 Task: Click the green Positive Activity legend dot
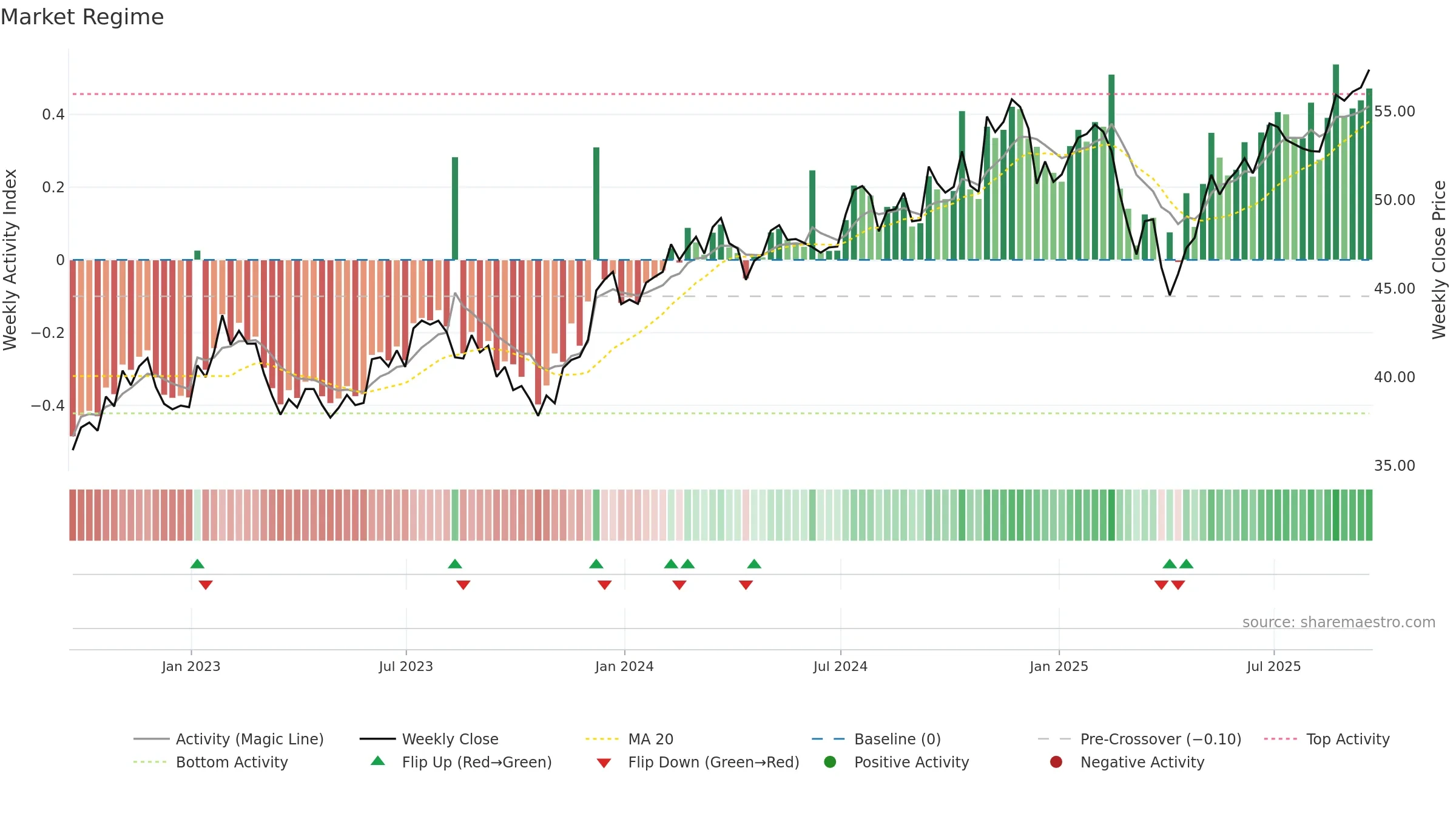(830, 762)
